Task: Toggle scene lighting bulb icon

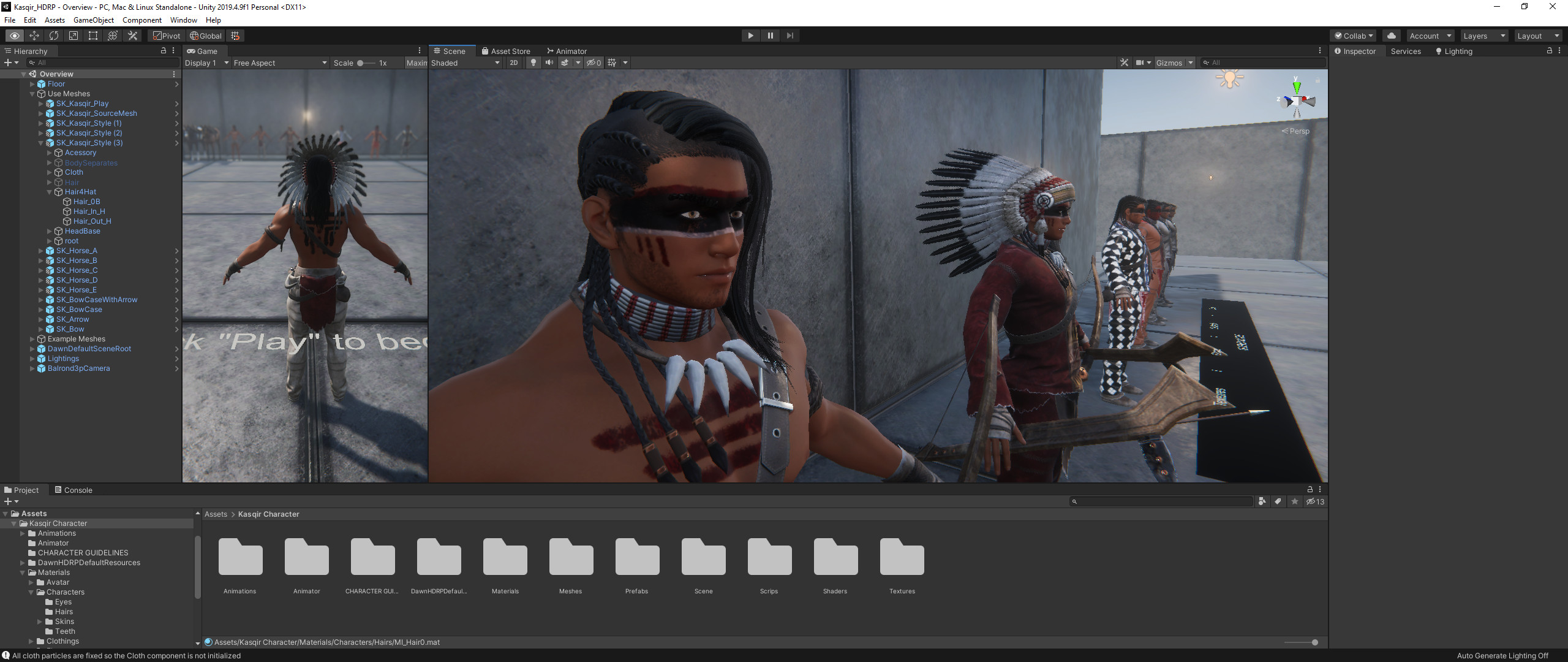Action: pos(533,63)
